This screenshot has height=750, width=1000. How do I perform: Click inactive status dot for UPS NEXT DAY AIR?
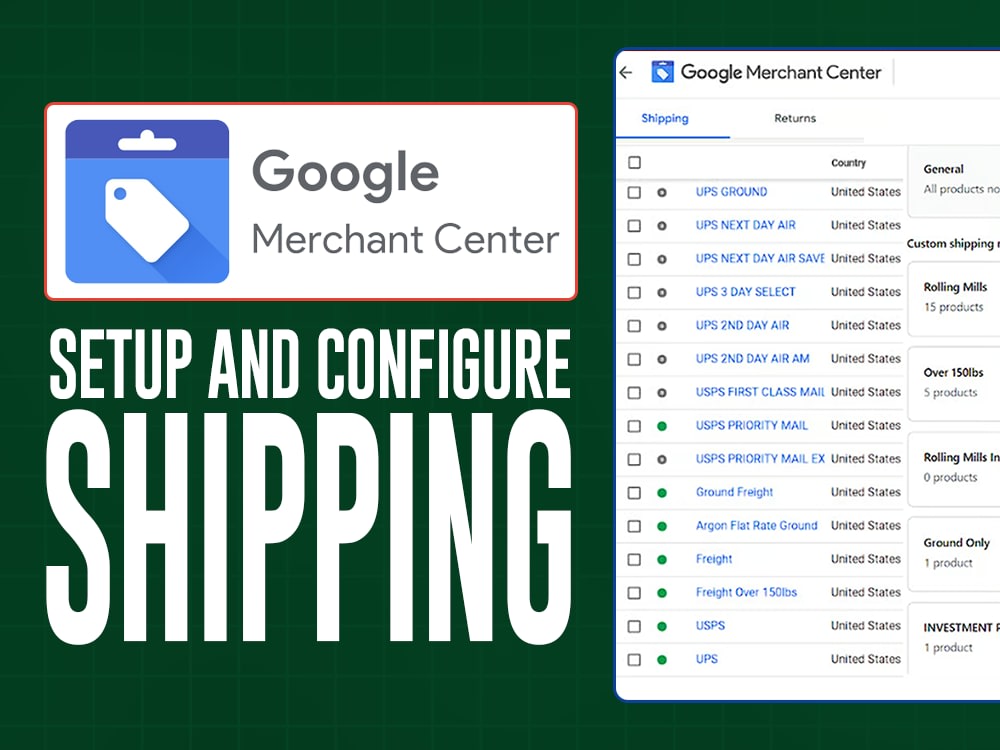[662, 226]
